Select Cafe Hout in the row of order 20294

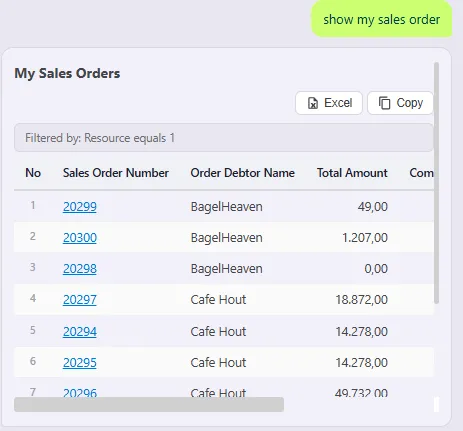218,332
